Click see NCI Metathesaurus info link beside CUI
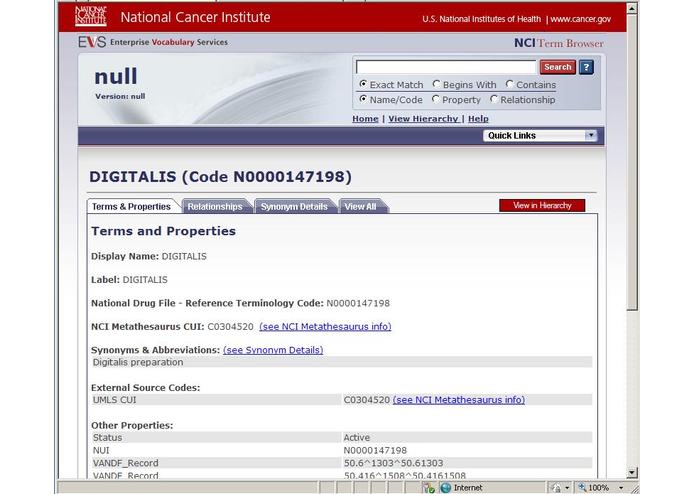This screenshot has height=494, width=695. (325, 327)
